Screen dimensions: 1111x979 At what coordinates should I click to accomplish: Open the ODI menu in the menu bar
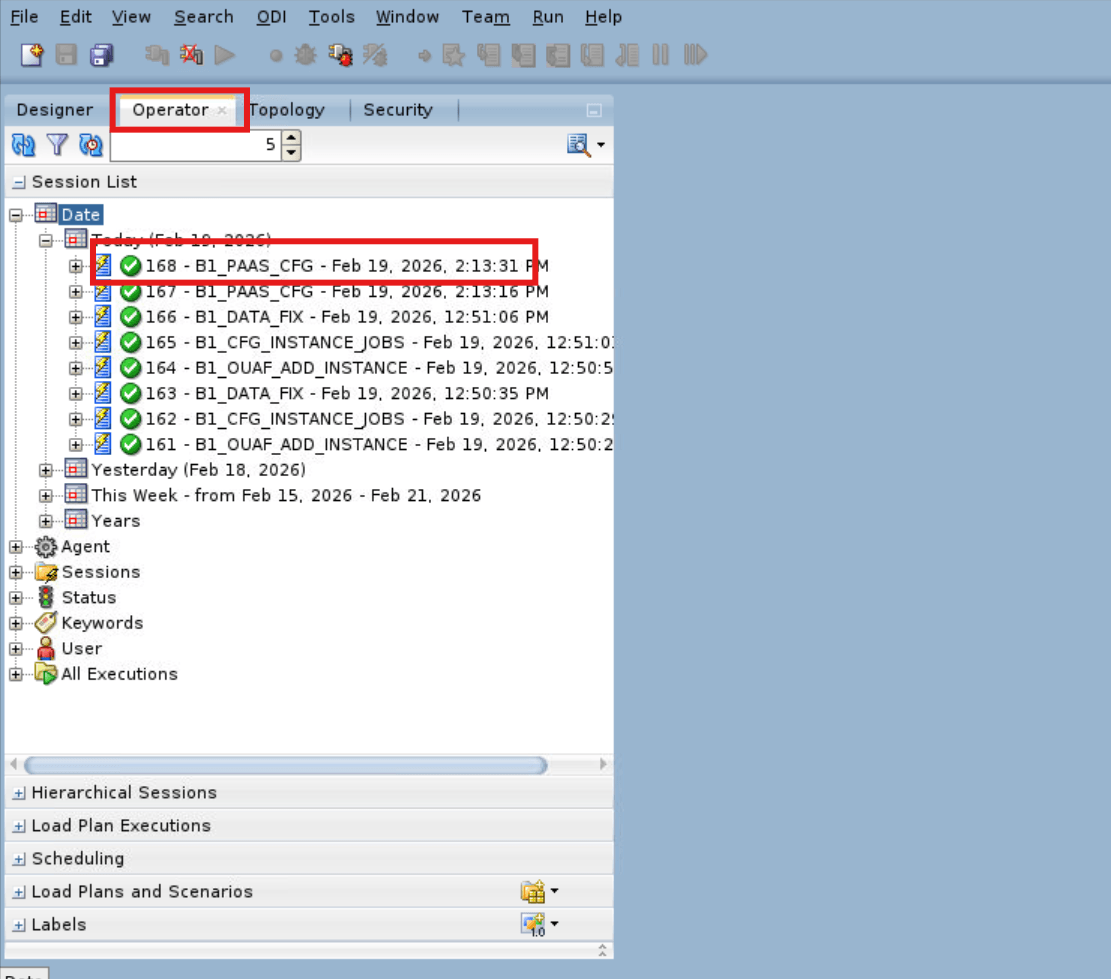coord(270,17)
